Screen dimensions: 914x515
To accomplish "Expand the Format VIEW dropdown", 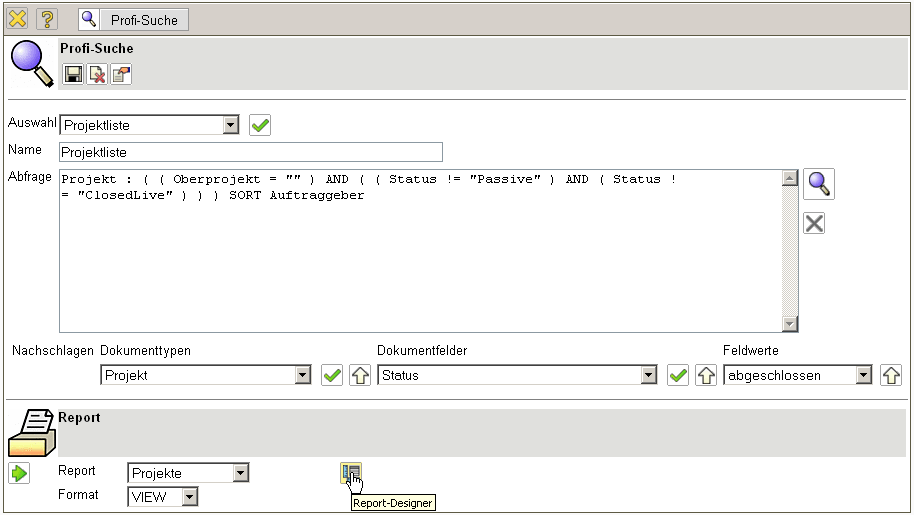I will point(189,497).
